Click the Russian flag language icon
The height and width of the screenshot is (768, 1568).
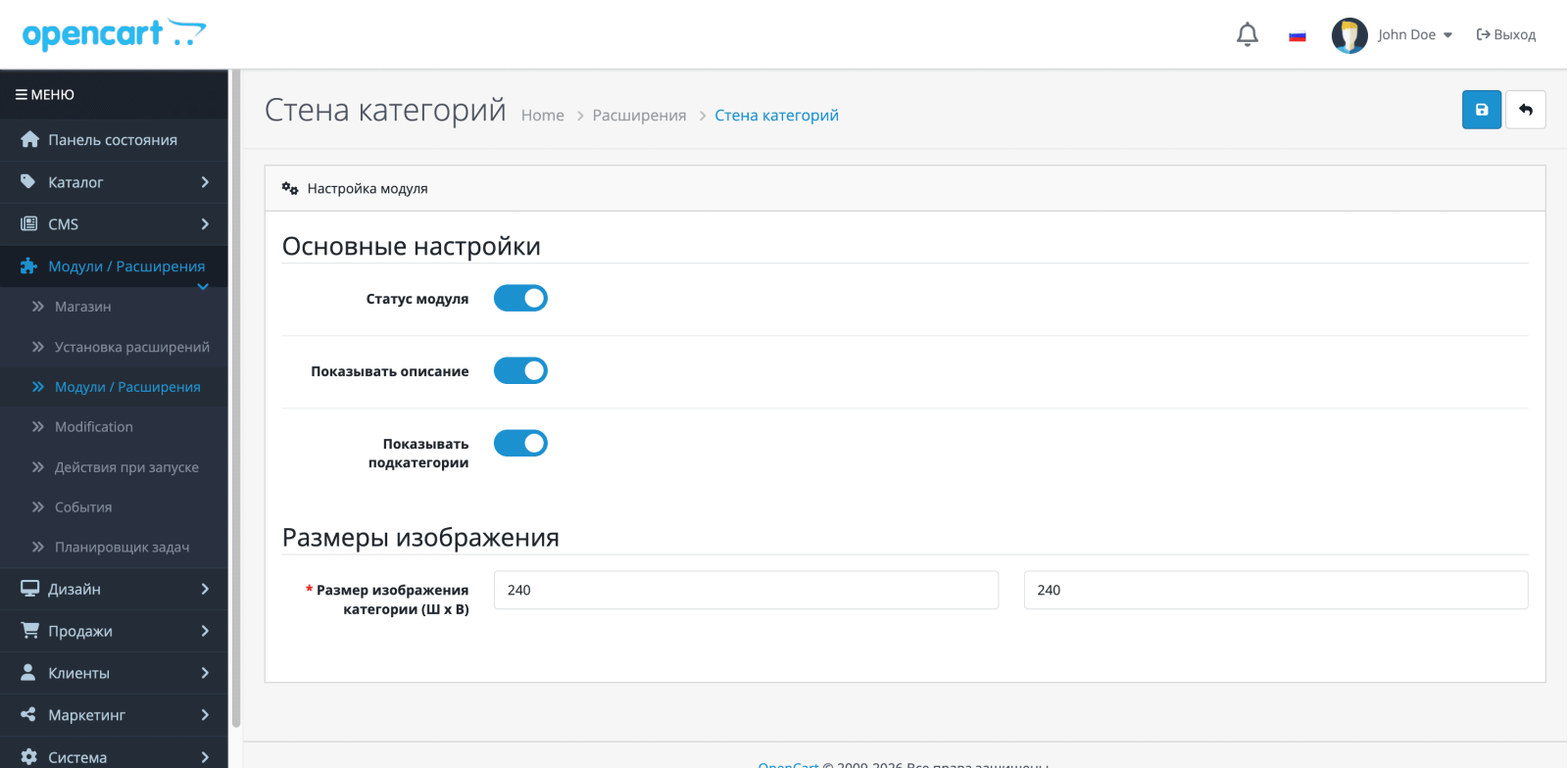1298,35
